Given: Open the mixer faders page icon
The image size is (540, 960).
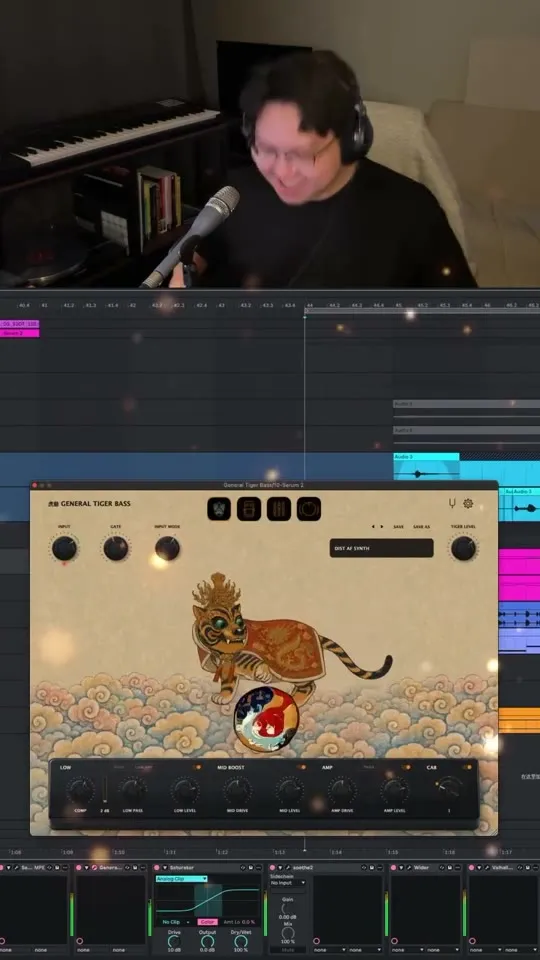Looking at the screenshot, I should [279, 509].
